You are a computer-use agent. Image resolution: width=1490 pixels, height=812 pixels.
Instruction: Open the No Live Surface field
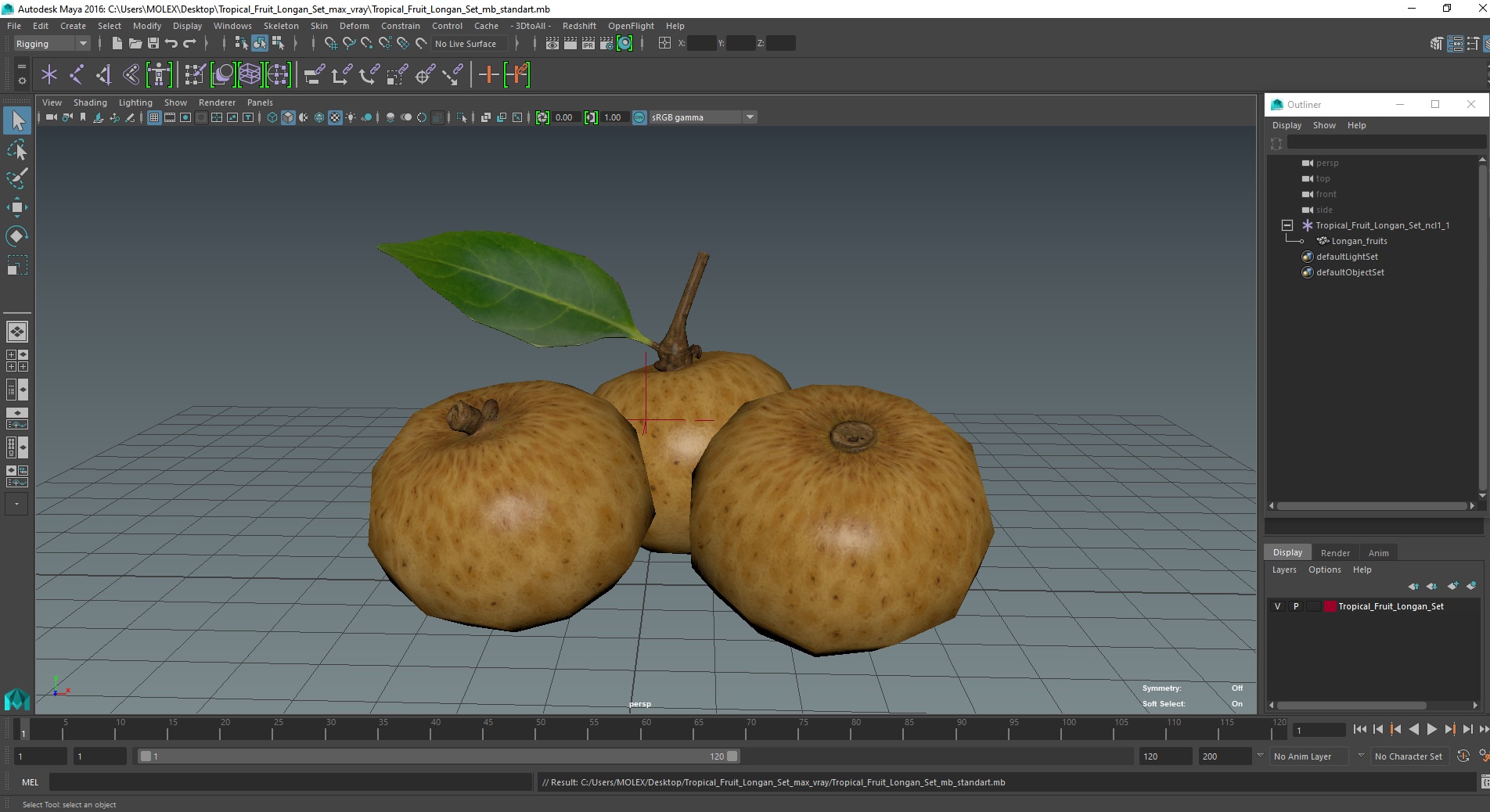[x=470, y=44]
